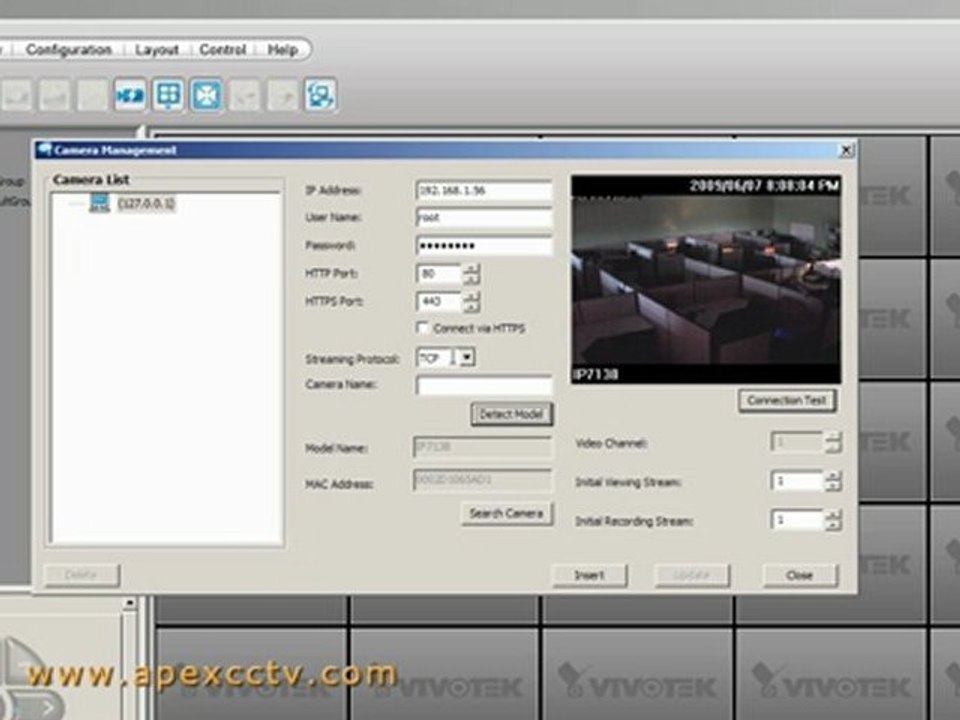960x720 pixels.
Task: Click the Insert button
Action: point(589,576)
